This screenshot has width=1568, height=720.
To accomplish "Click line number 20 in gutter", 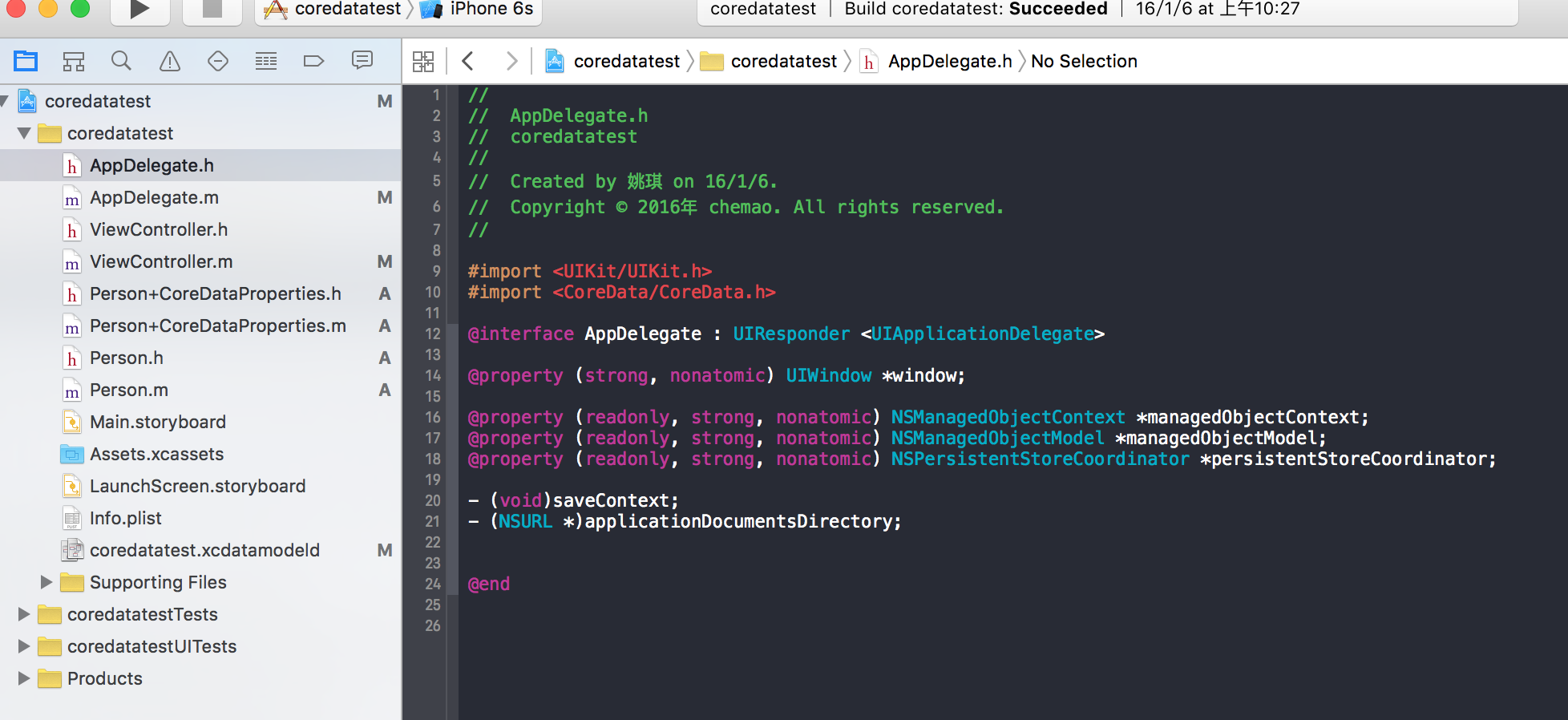I will (x=433, y=500).
